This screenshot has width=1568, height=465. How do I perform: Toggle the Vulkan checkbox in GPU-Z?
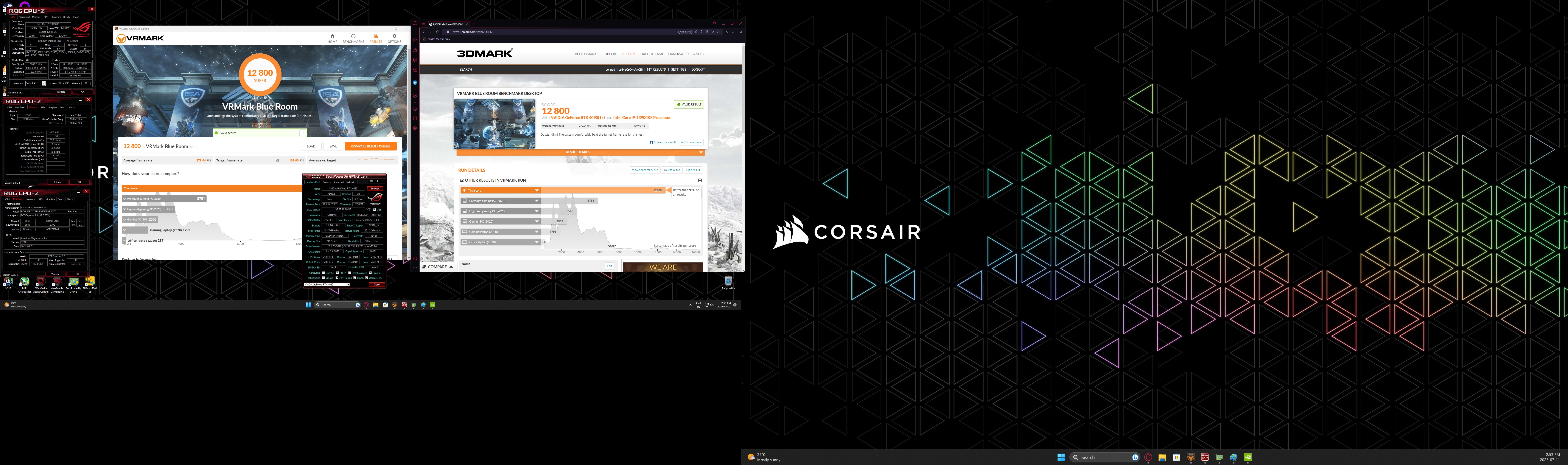pos(323,278)
